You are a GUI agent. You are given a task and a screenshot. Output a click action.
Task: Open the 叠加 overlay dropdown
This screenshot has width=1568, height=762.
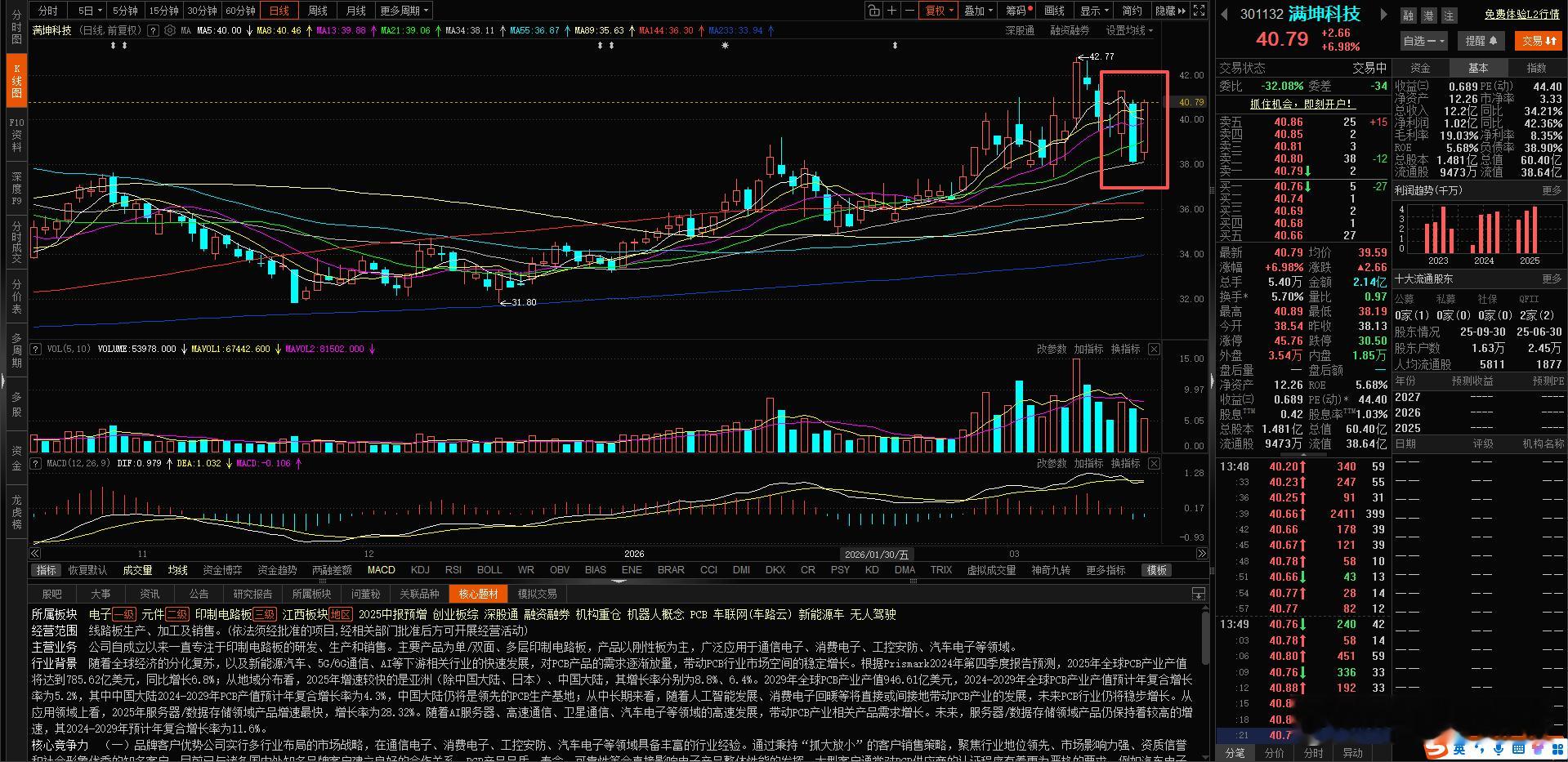978,11
